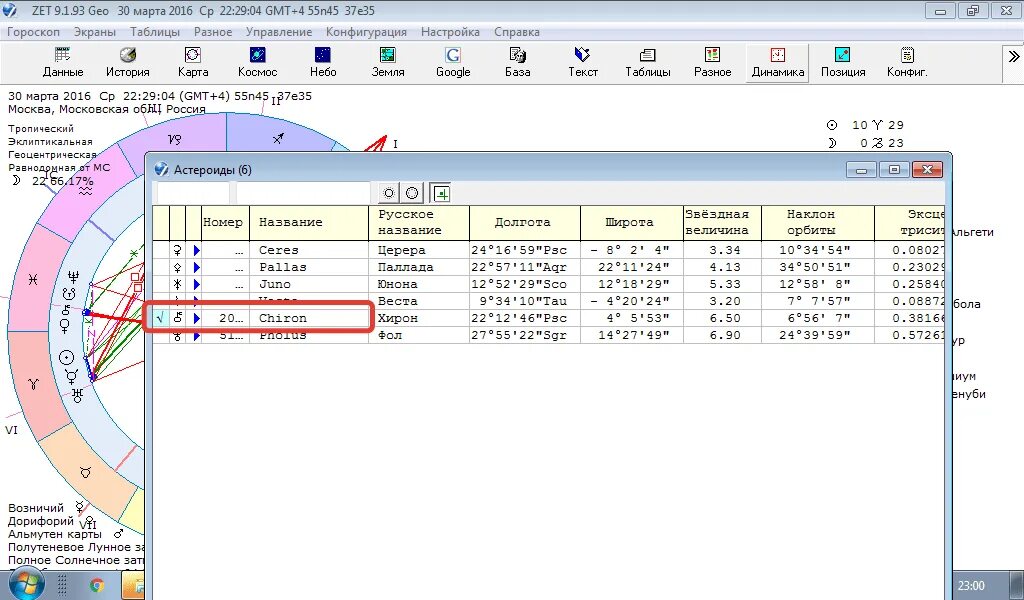Sort by the Долгота column header

pyautogui.click(x=524, y=223)
